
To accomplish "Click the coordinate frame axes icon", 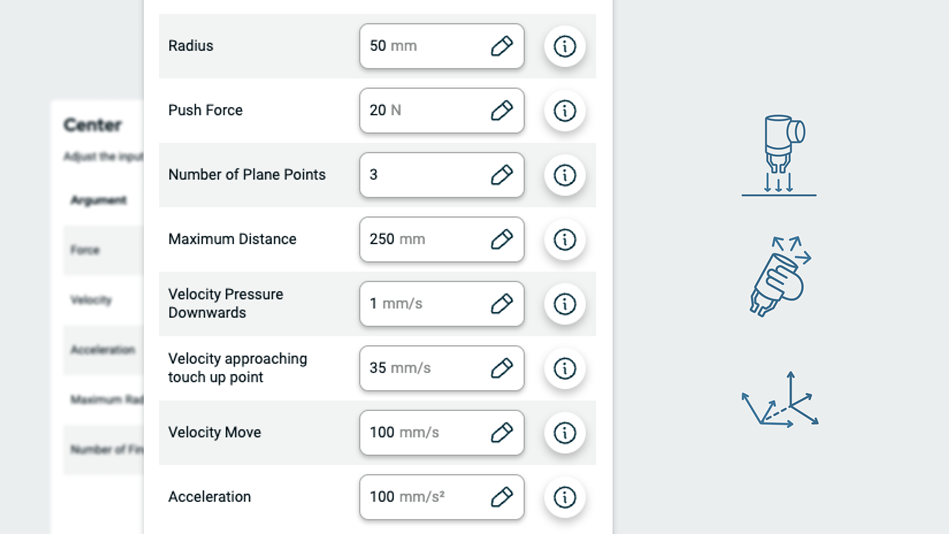I will pyautogui.click(x=780, y=400).
